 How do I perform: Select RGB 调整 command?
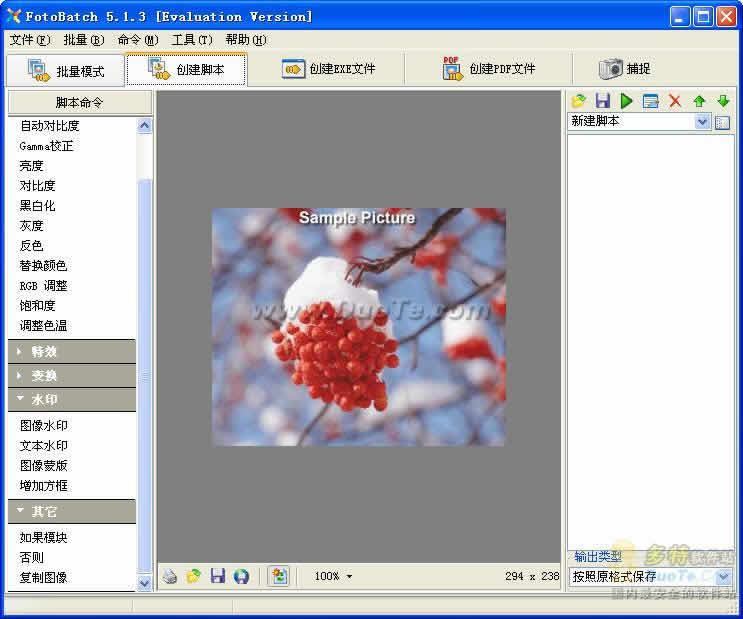tap(44, 286)
